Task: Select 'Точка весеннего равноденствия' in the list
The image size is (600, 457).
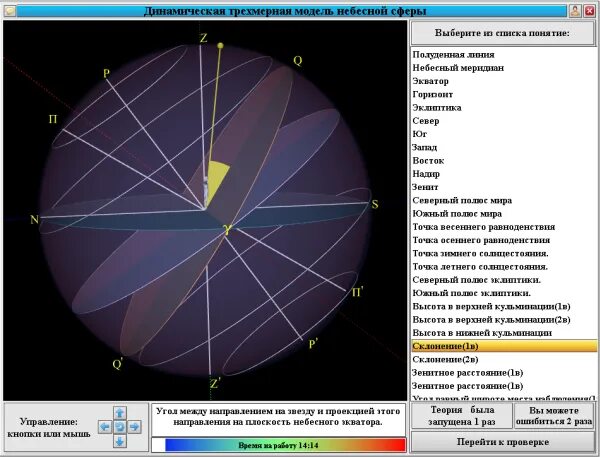Action: click(504, 227)
